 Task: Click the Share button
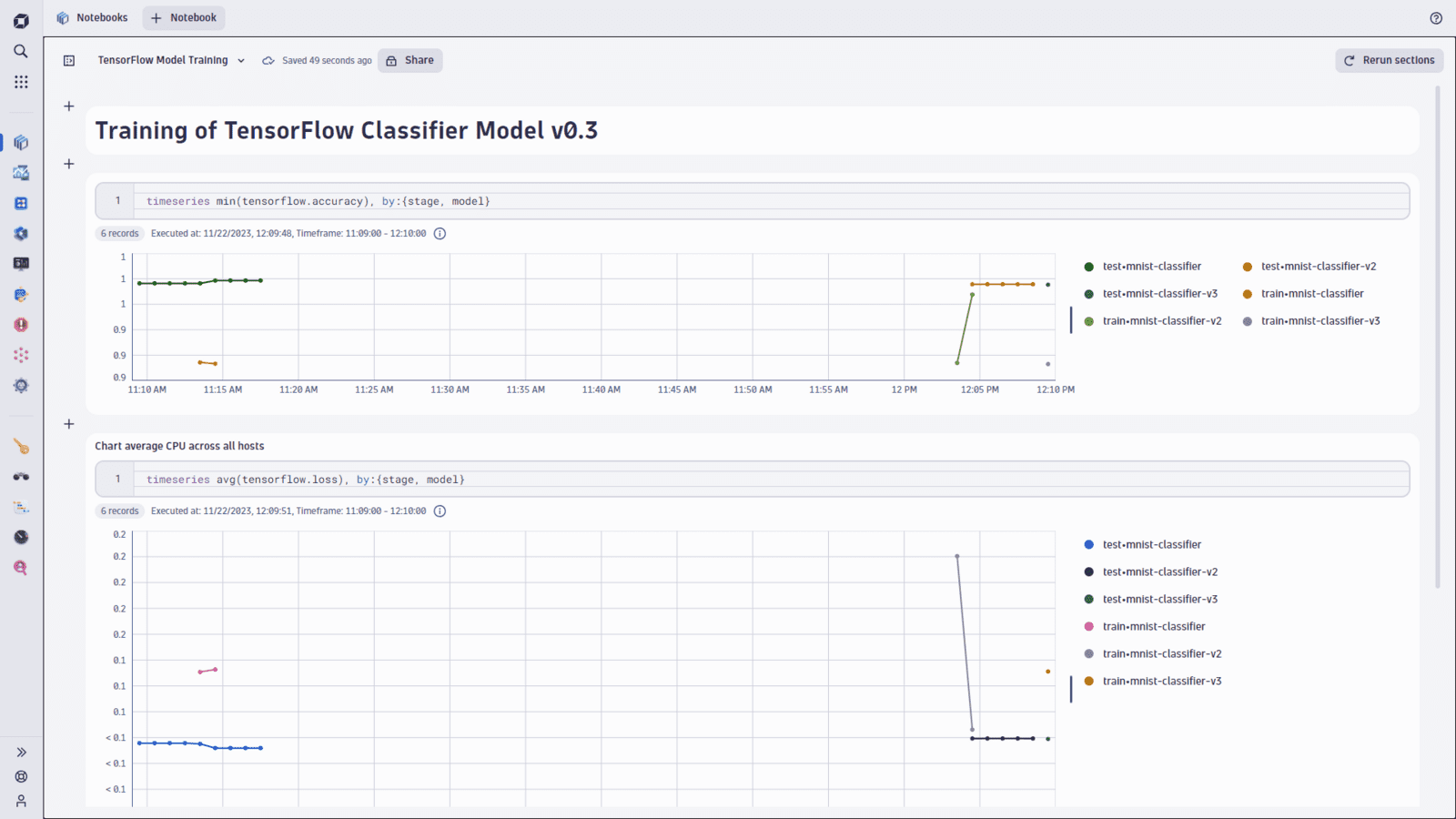click(409, 60)
